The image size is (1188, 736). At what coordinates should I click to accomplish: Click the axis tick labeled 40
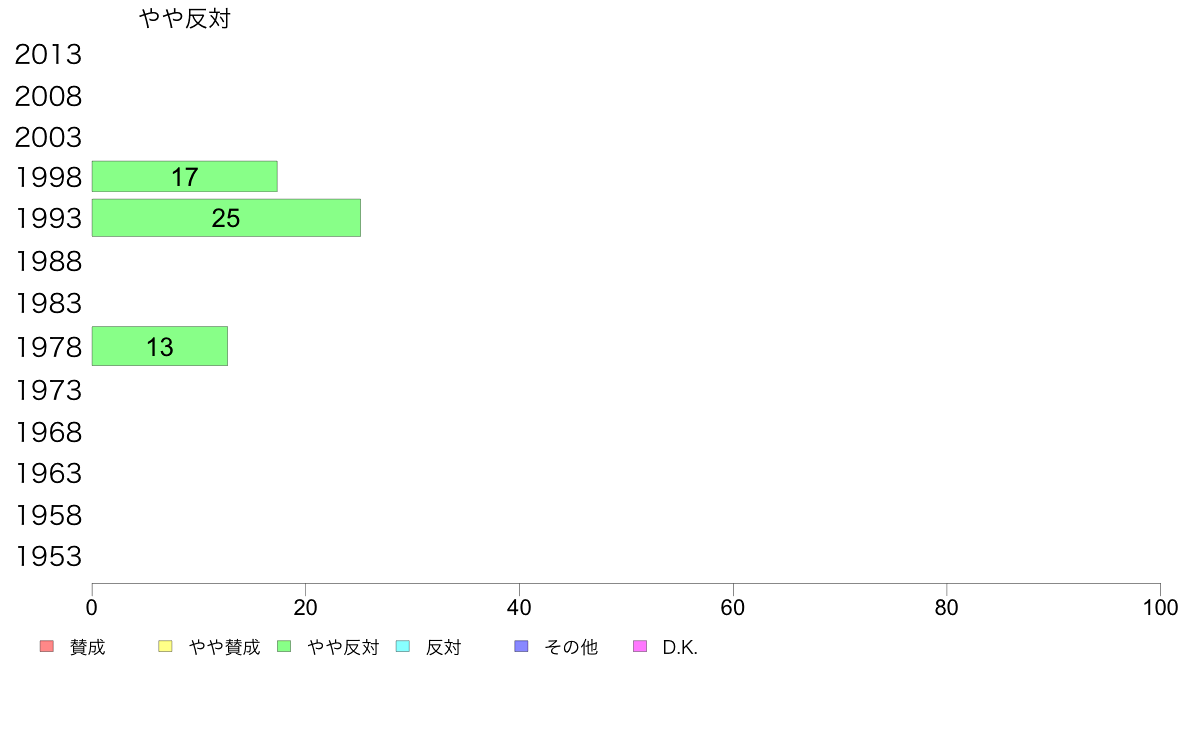coord(519,607)
